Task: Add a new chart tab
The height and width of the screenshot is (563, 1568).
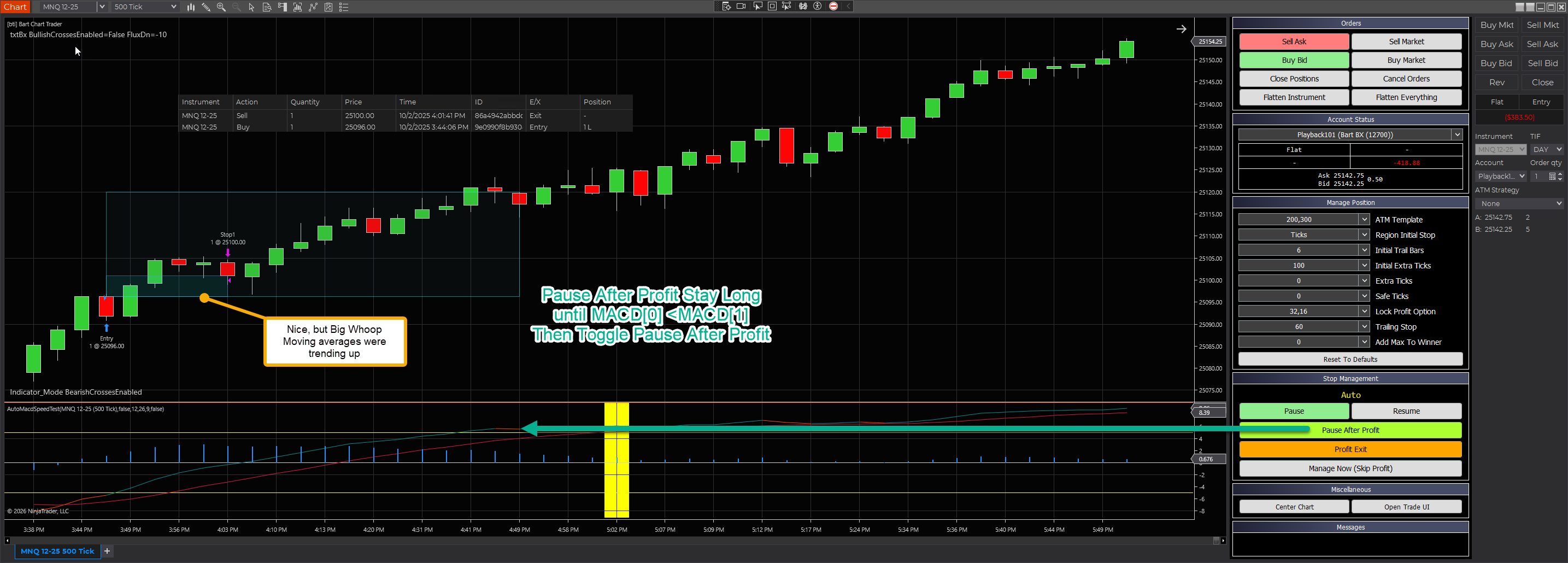Action: coord(107,552)
